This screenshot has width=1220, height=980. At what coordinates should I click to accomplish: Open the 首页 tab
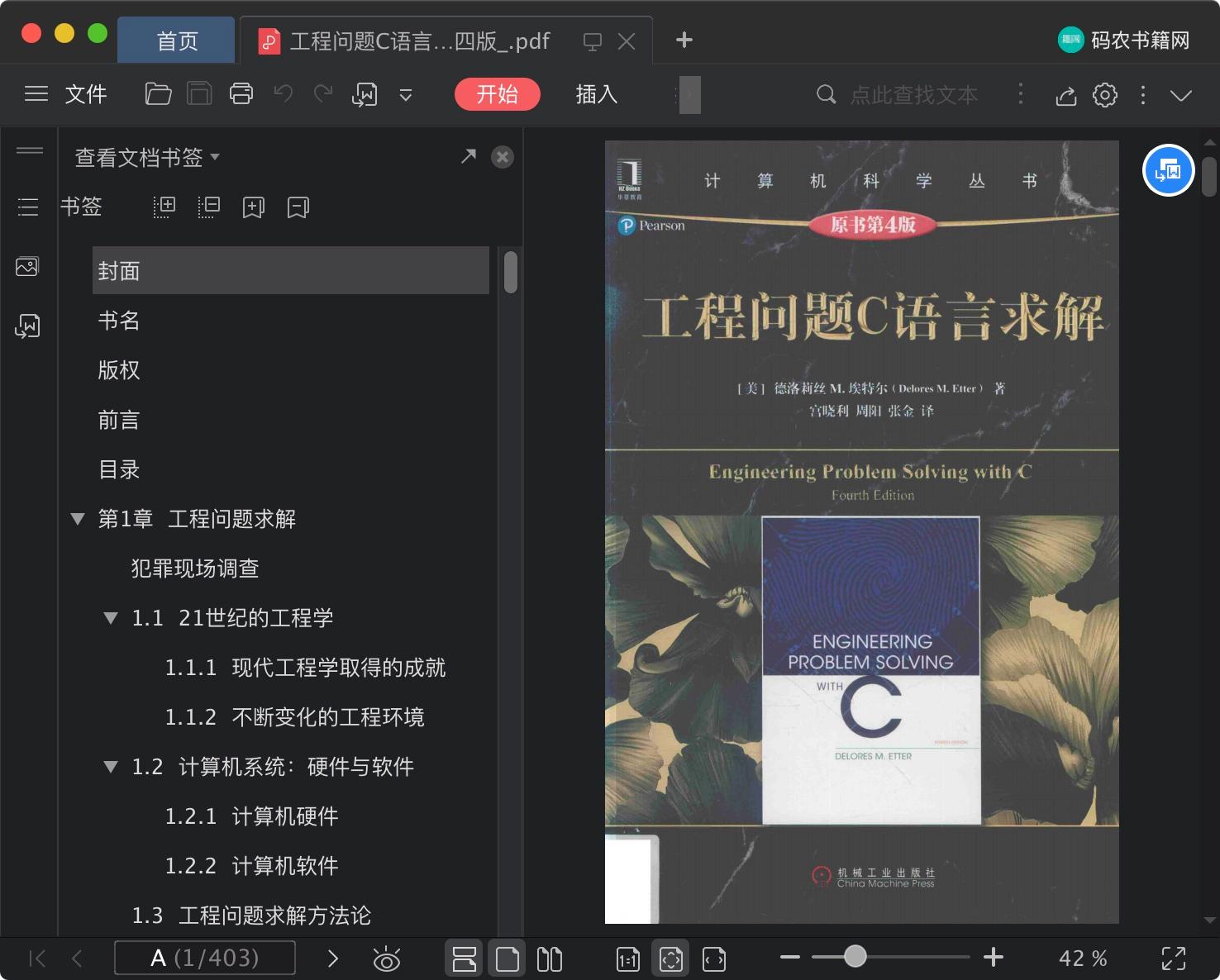[x=177, y=41]
